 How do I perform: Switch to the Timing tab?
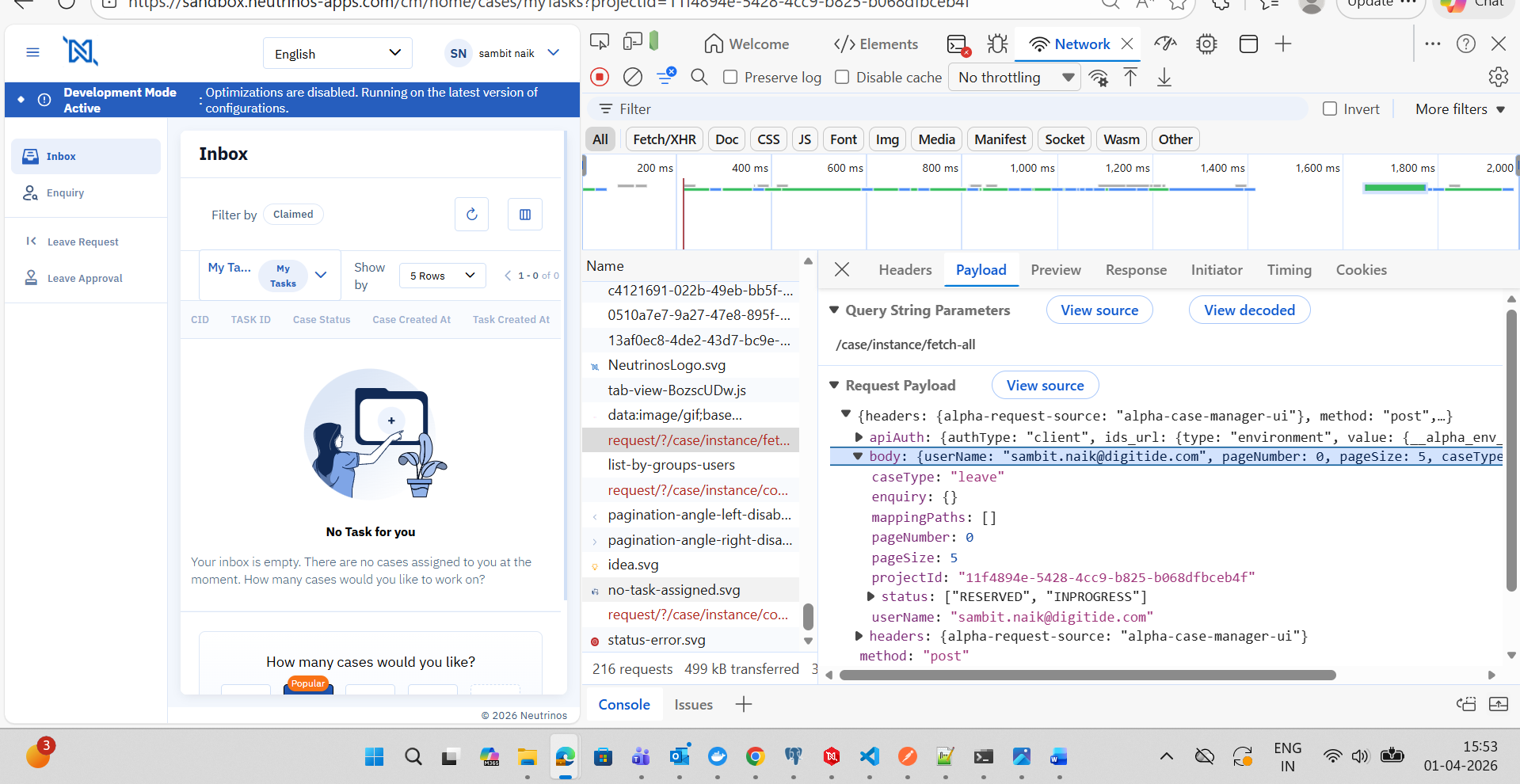pos(1289,270)
